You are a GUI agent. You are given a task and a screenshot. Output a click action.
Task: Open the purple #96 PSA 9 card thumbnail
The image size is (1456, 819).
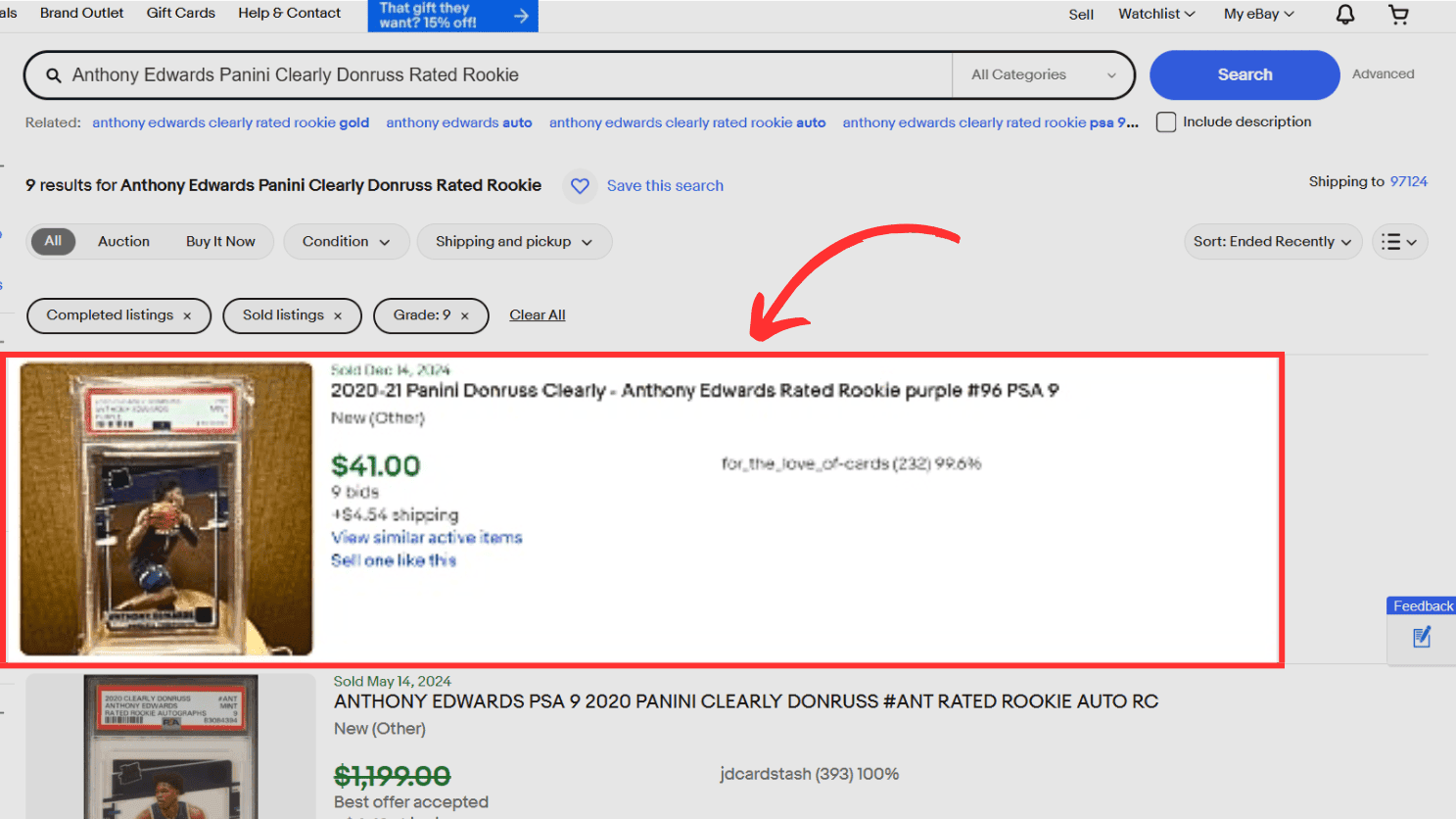(166, 509)
